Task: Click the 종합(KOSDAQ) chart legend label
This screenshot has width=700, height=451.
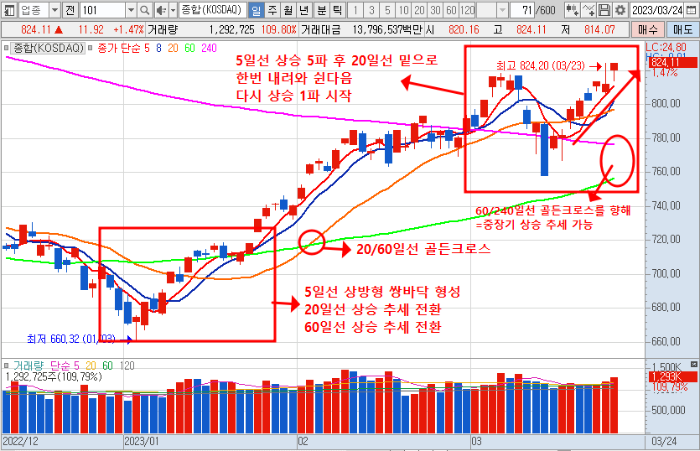Action: [48, 48]
